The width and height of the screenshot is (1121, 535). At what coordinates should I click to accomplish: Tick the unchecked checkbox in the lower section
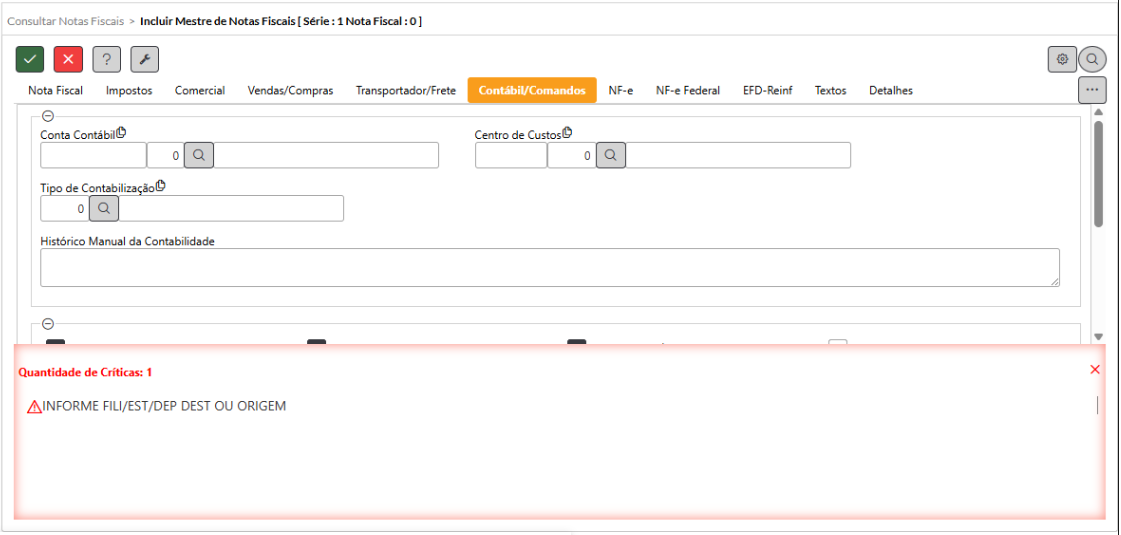pos(837,344)
